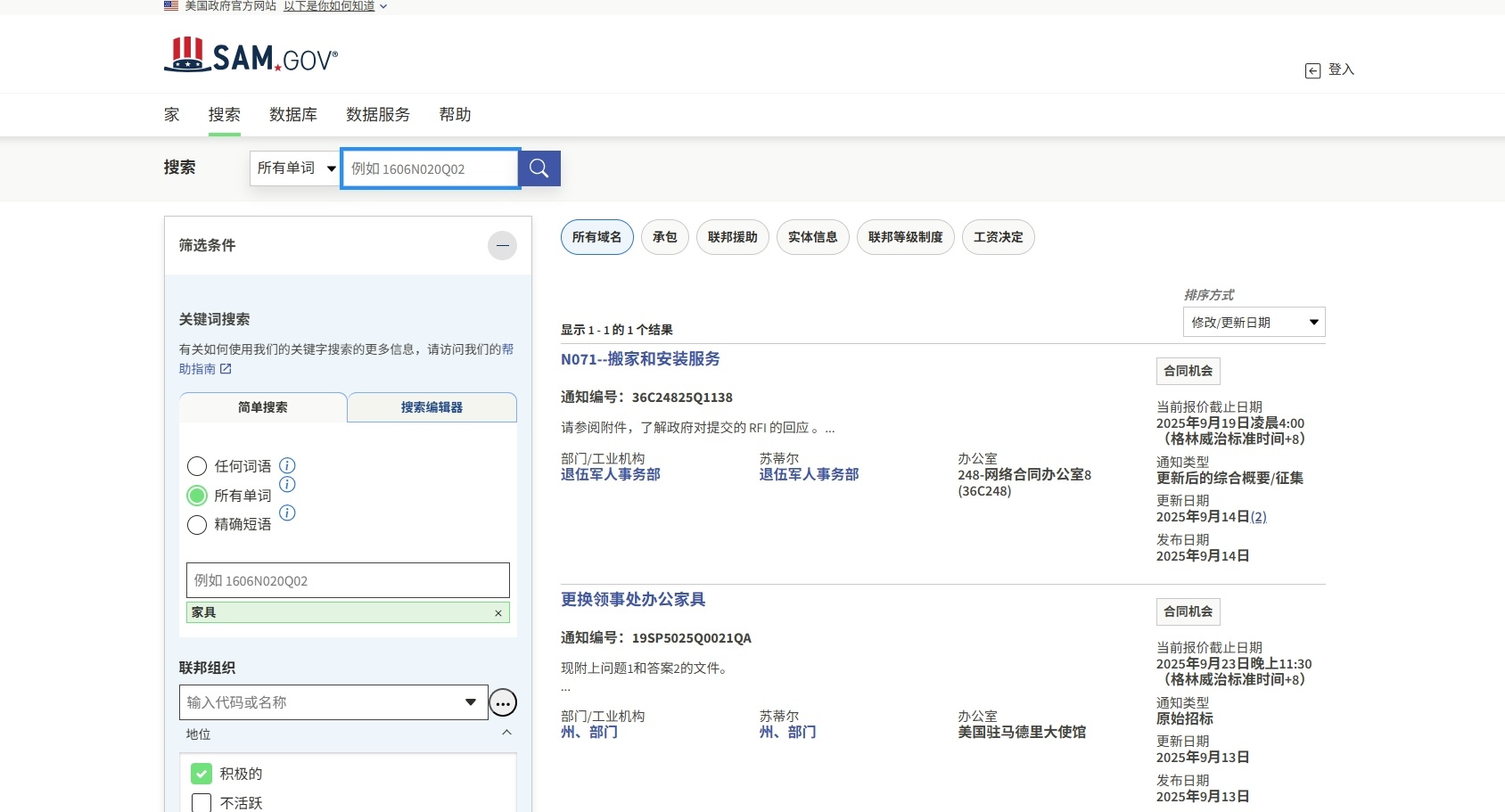The width and height of the screenshot is (1505, 812).
Task: Collapse the 筛选条件 panel with the minus button
Action: pos(502,245)
